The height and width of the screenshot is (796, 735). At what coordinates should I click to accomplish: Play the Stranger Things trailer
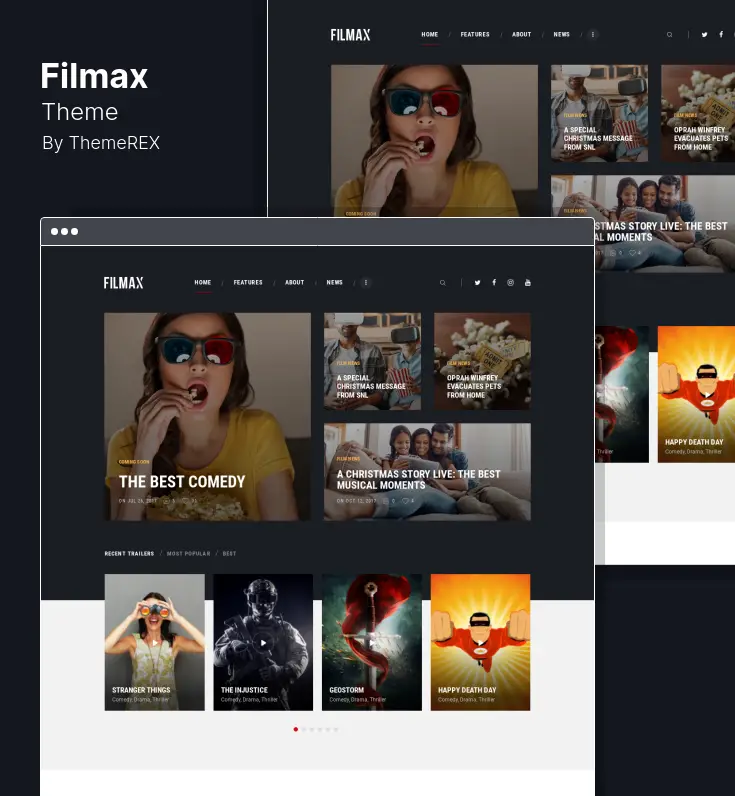coord(155,643)
